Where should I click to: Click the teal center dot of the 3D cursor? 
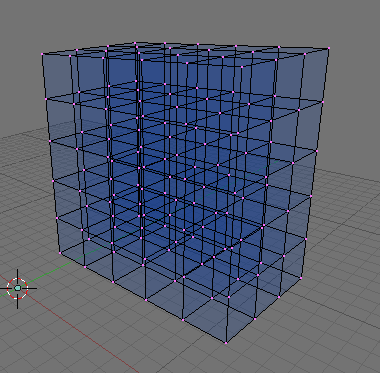(x=18, y=288)
